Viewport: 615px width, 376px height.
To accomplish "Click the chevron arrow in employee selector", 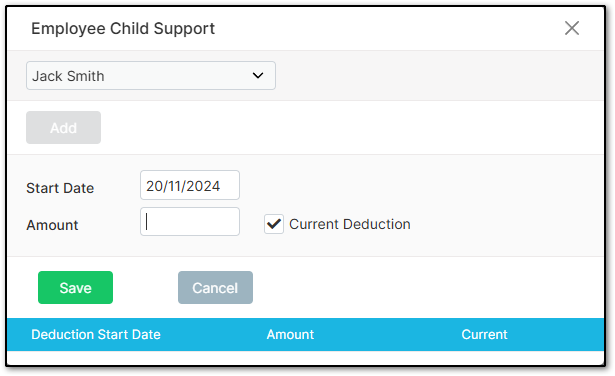I will [x=258, y=75].
